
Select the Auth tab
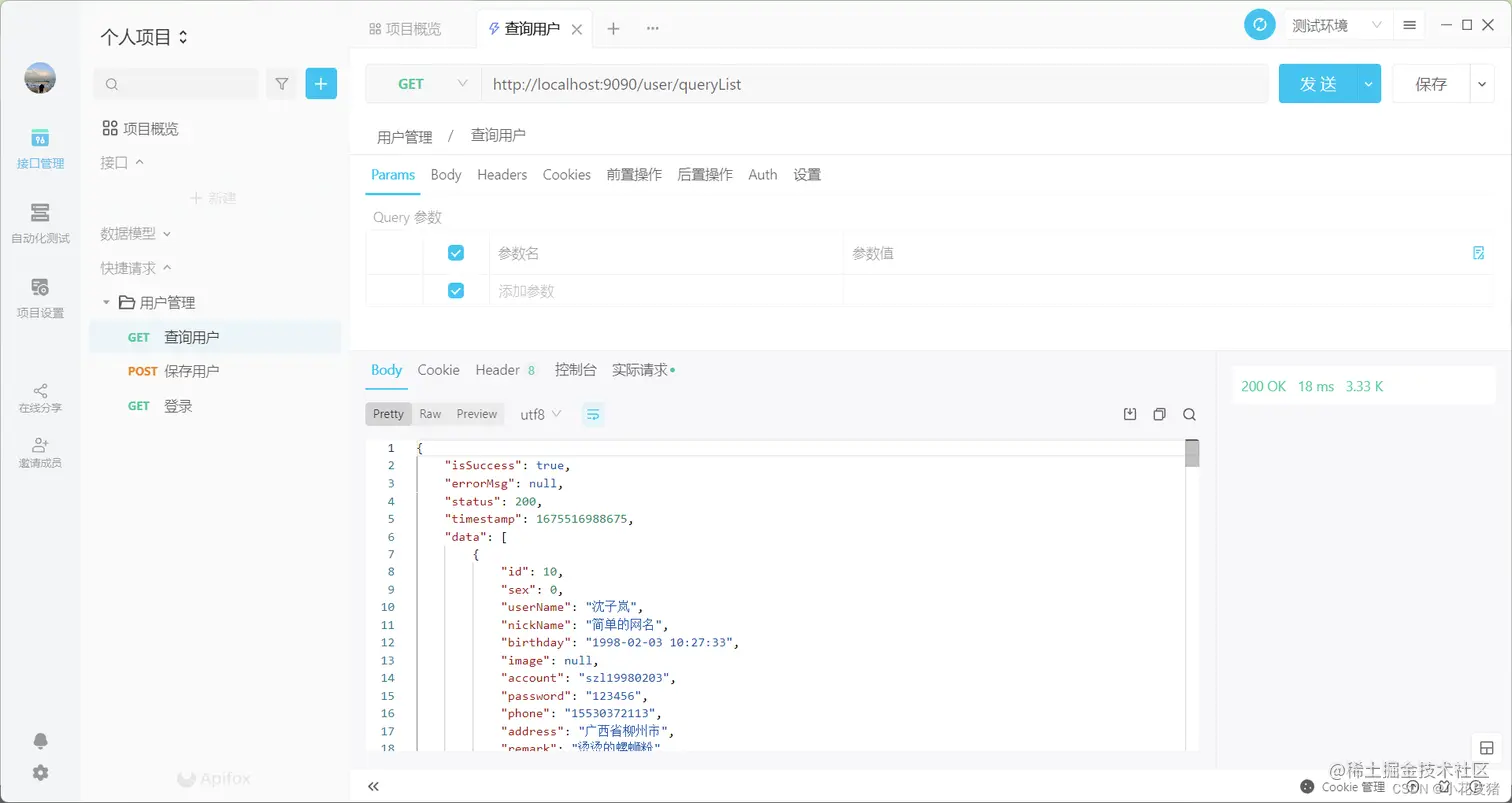(x=763, y=174)
